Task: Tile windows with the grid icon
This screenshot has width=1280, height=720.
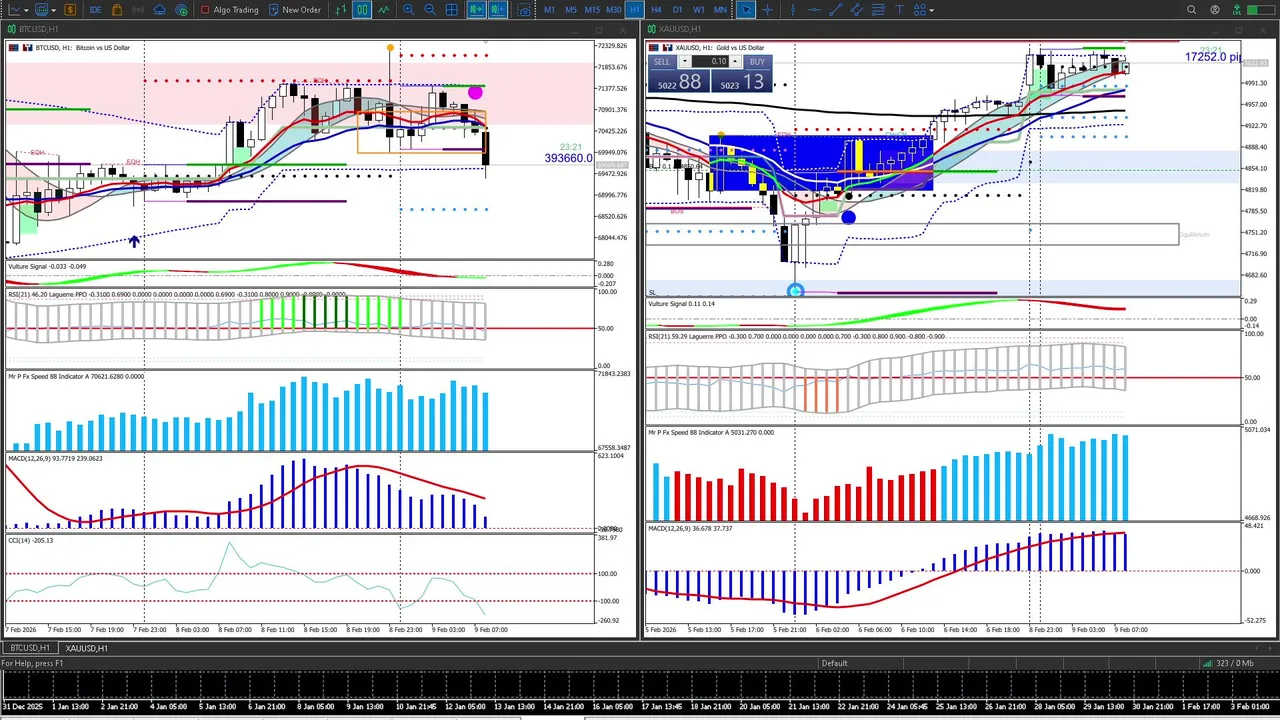Action: click(451, 9)
